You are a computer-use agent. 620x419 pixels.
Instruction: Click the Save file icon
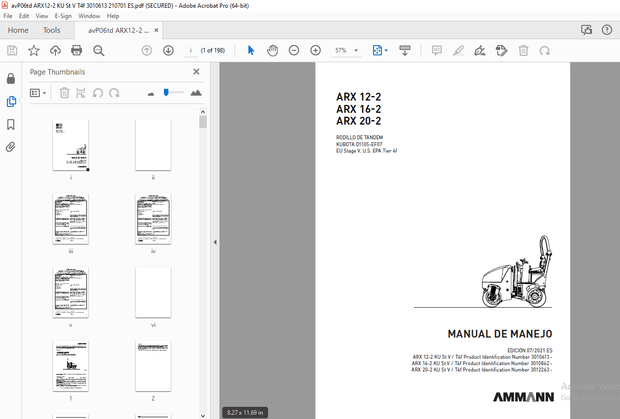[x=12, y=51]
